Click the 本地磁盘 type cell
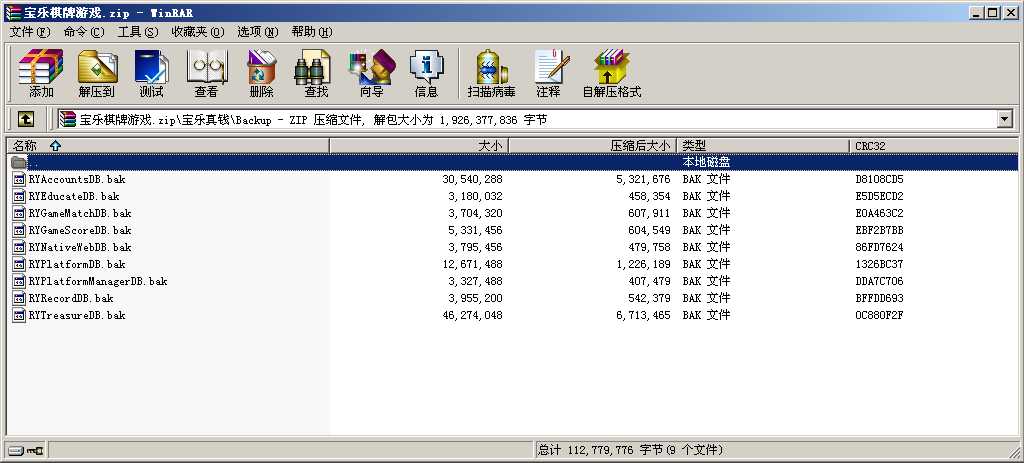The image size is (1024, 463). tap(706, 162)
